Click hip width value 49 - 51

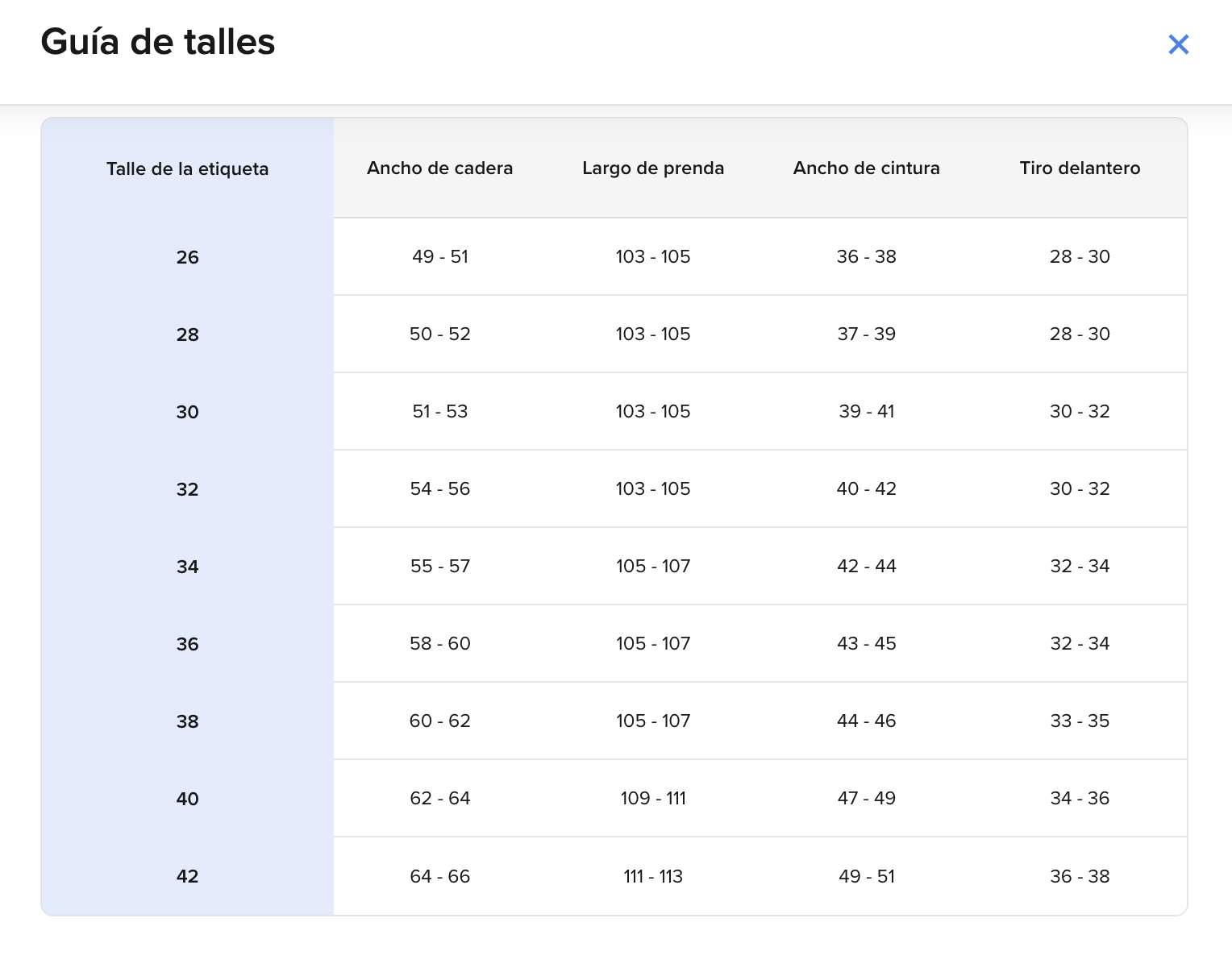tap(439, 257)
